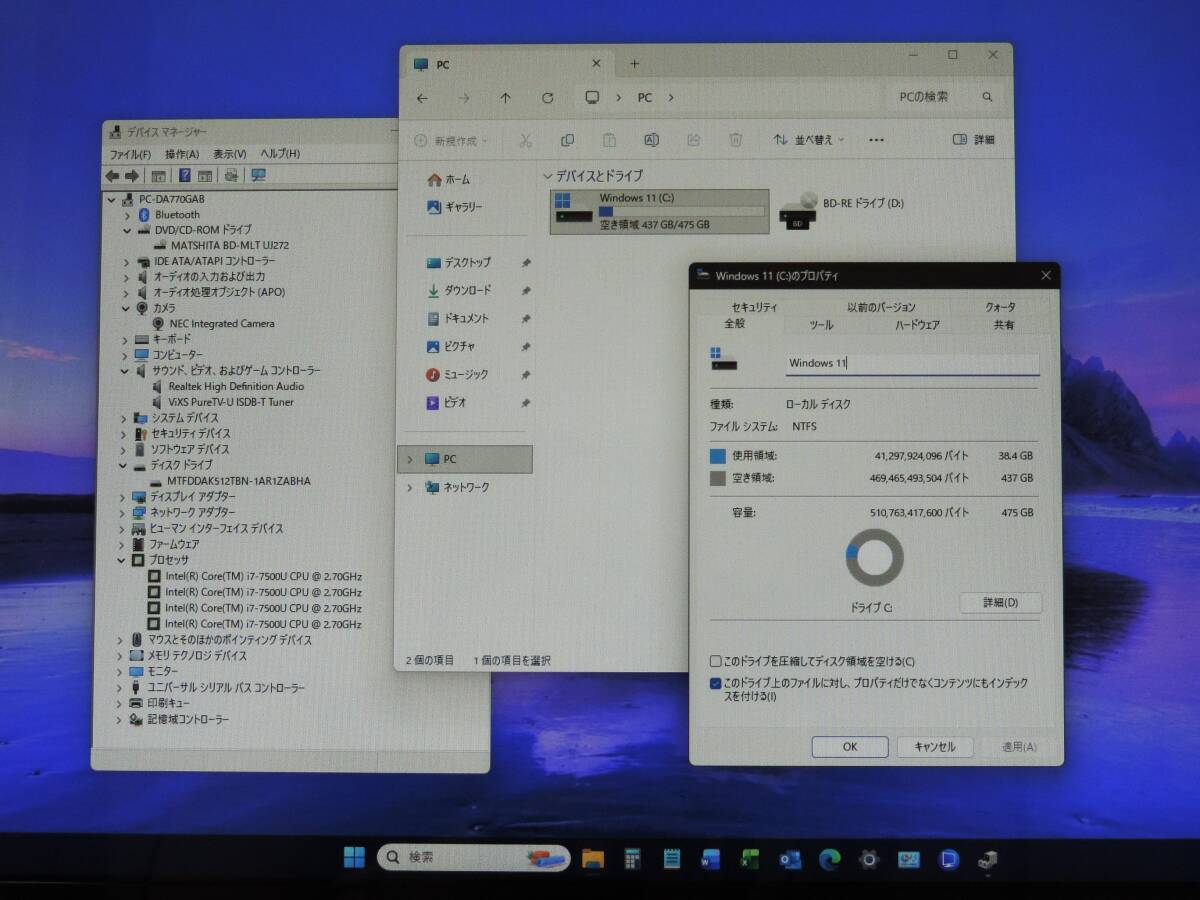The width and height of the screenshot is (1200, 900).
Task: Open the 並べ替え sort dropdown
Action: 809,140
